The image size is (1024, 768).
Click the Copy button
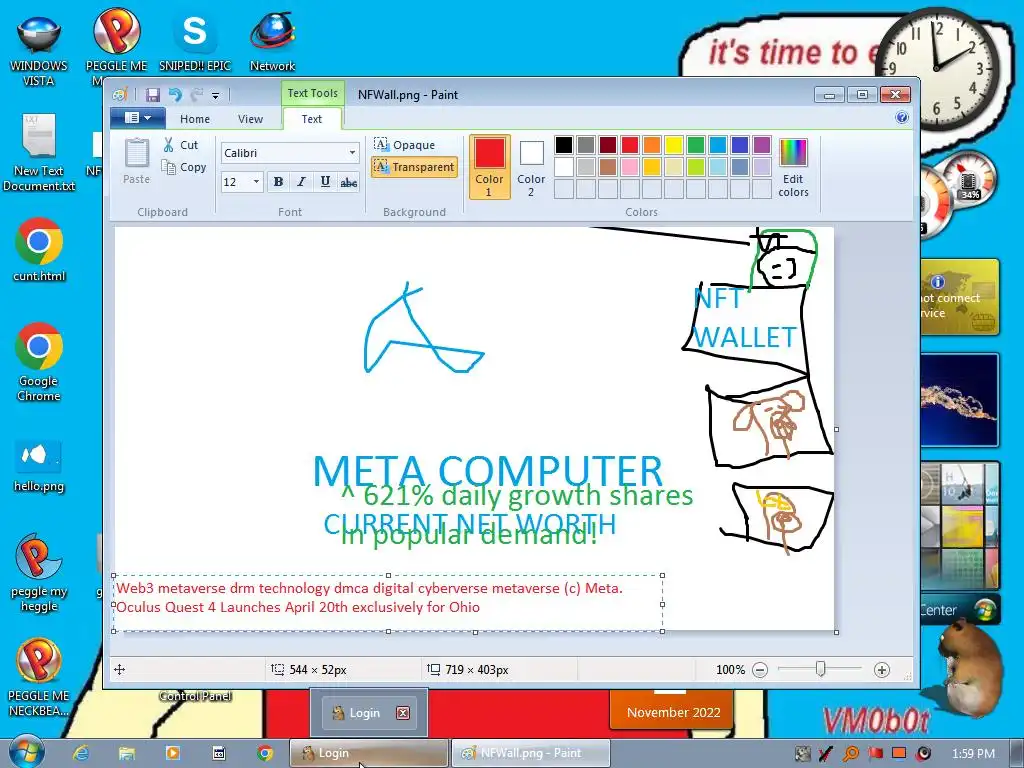coord(184,167)
